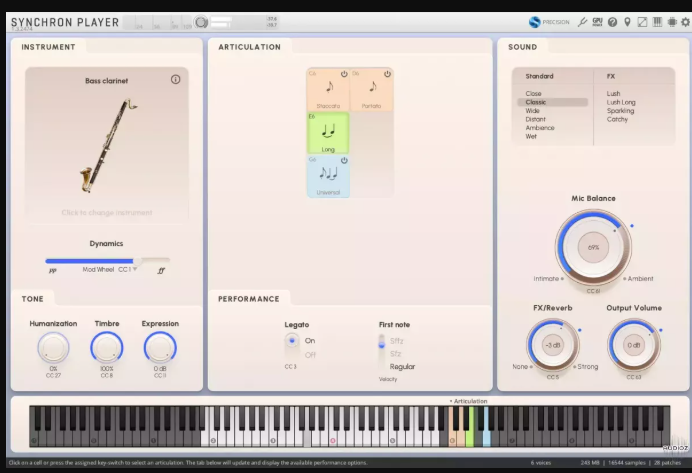Click the GPU power icon
Viewport: 692px width, 473px height.
click(597, 22)
